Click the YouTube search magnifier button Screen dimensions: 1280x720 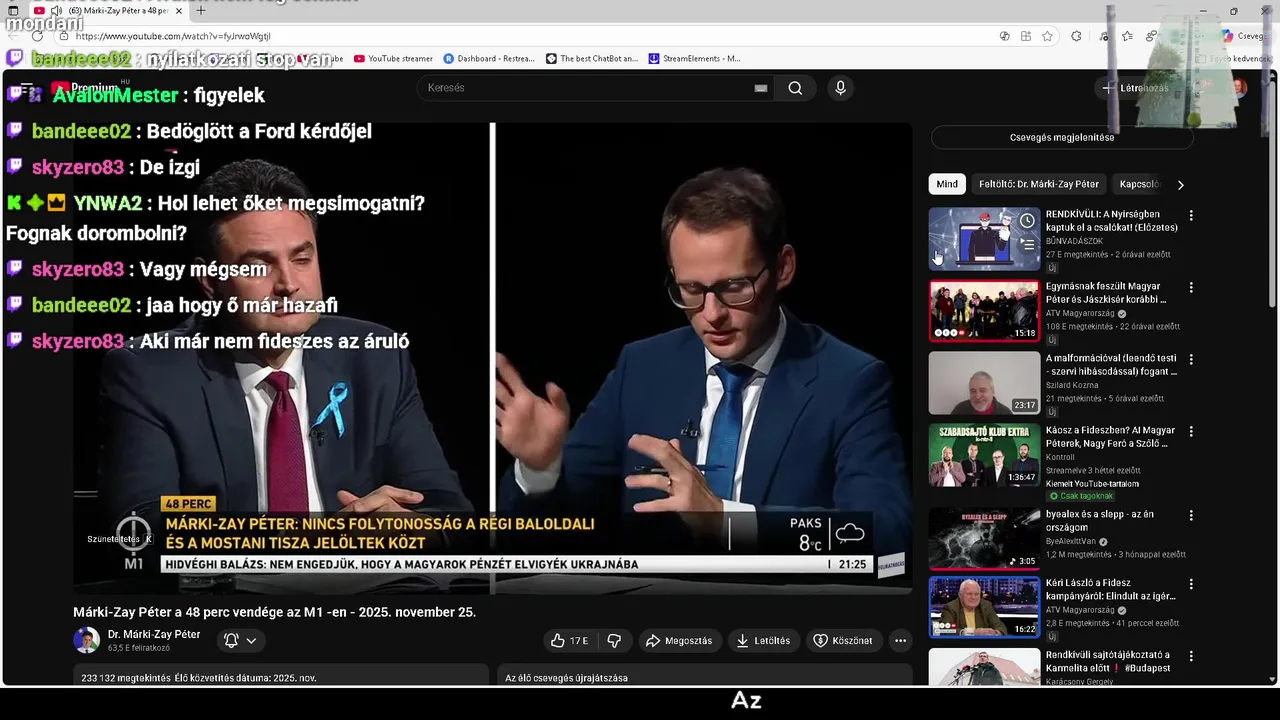tap(795, 88)
